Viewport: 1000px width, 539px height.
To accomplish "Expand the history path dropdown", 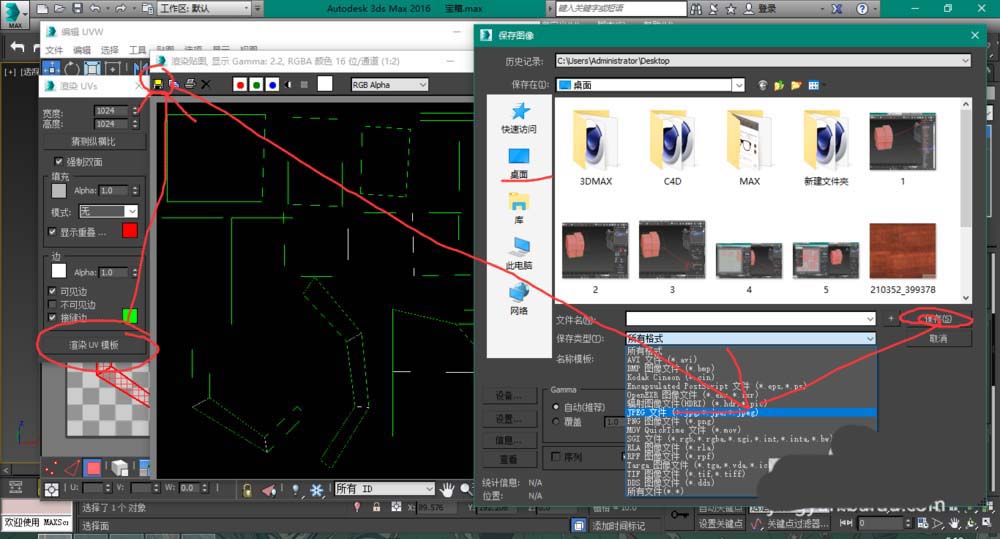I will pos(964,61).
